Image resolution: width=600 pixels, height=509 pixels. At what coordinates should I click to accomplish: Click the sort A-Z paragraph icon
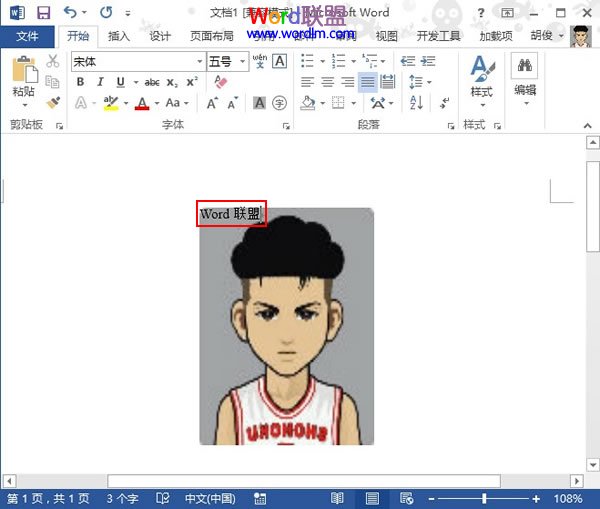417,103
